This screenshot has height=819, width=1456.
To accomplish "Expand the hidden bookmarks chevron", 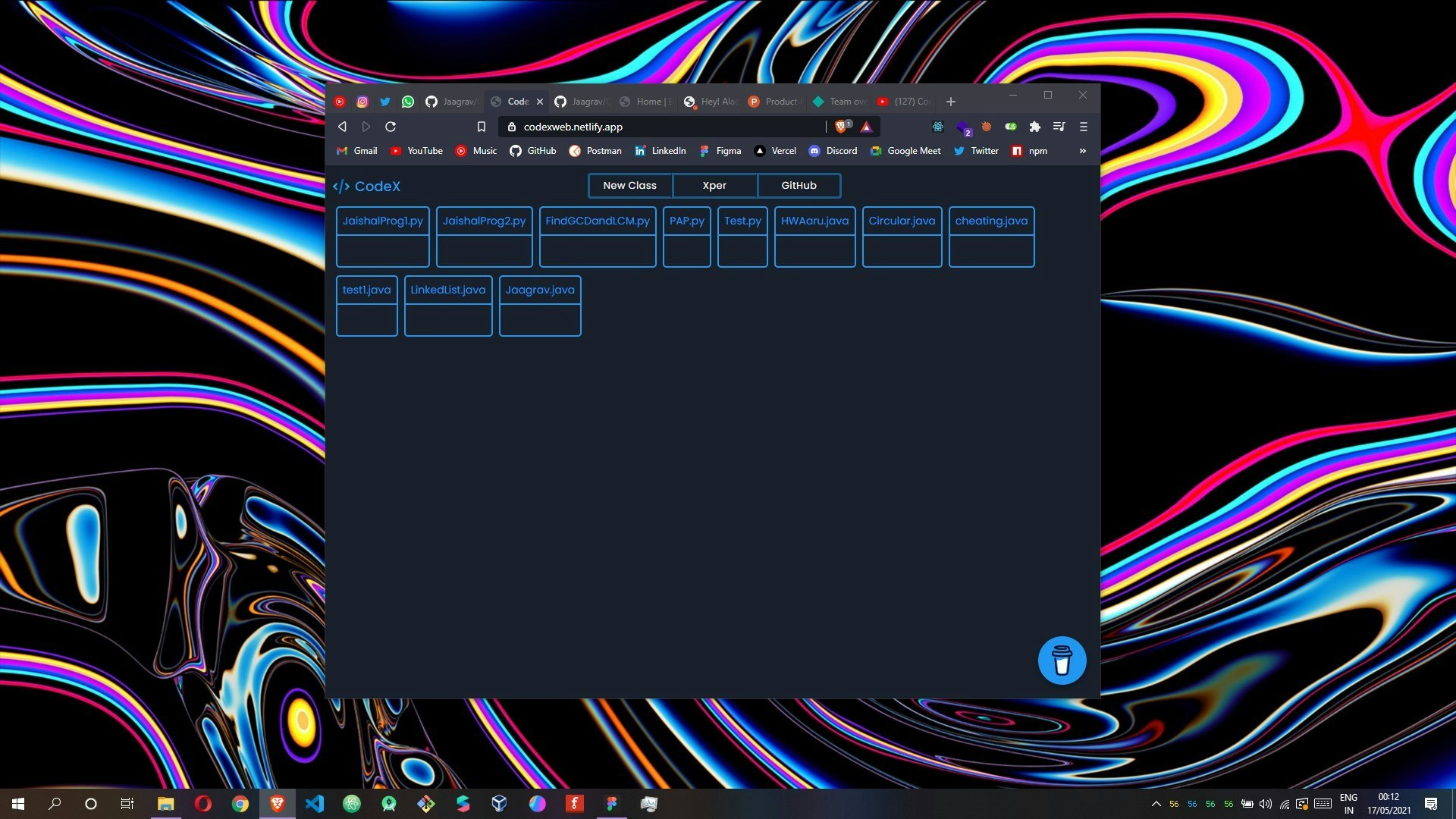I will coord(1082,151).
